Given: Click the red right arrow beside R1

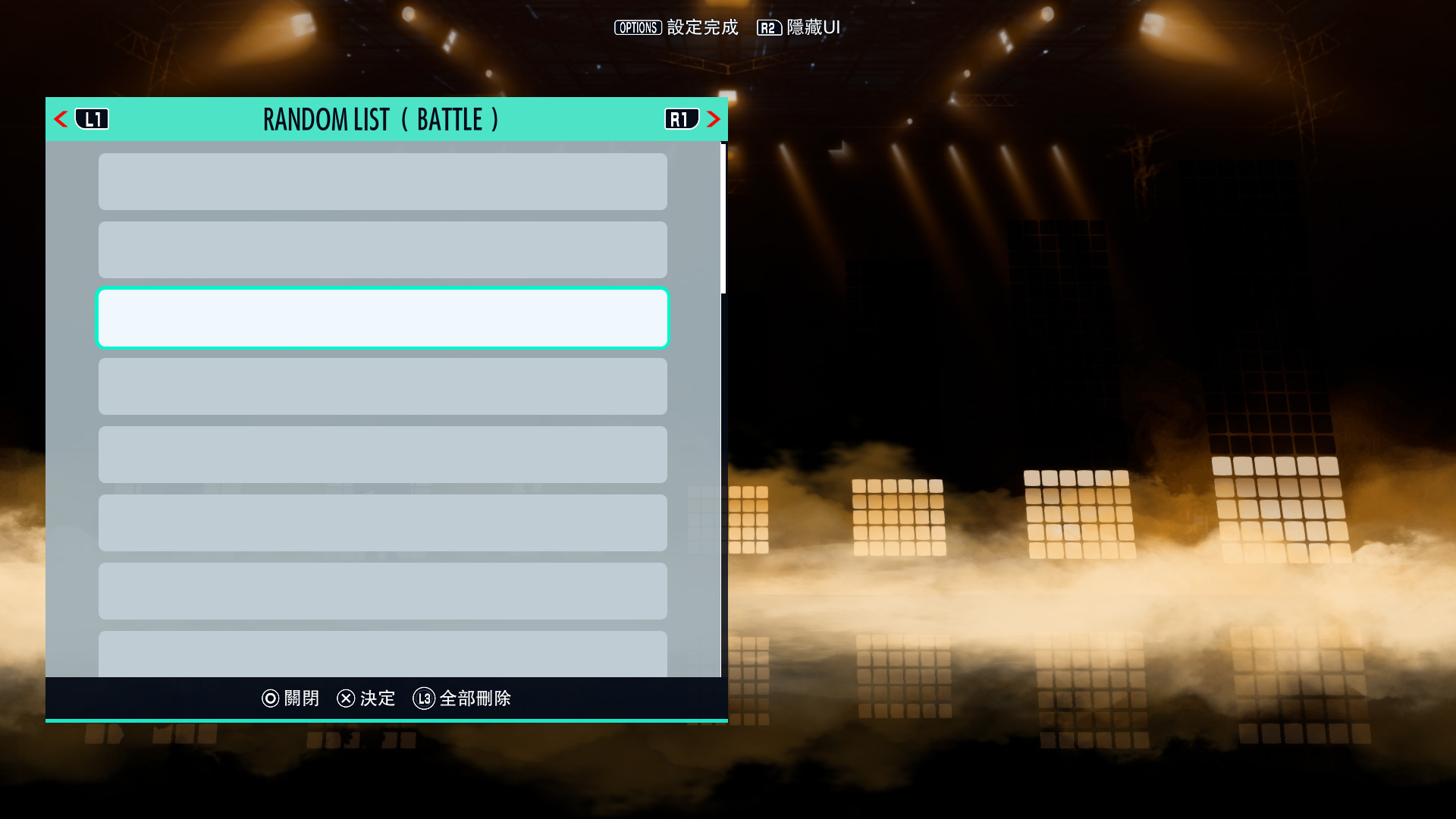Looking at the screenshot, I should pyautogui.click(x=713, y=119).
